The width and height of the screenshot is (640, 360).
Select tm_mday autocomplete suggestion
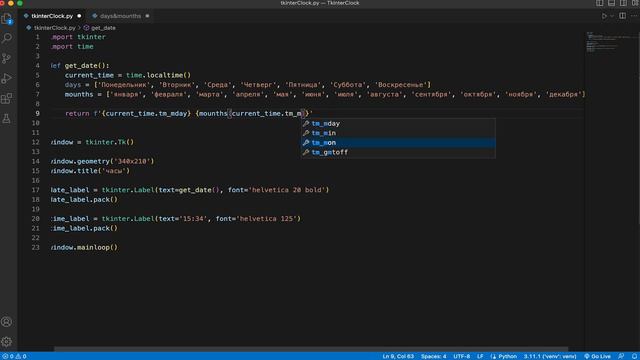(398, 123)
